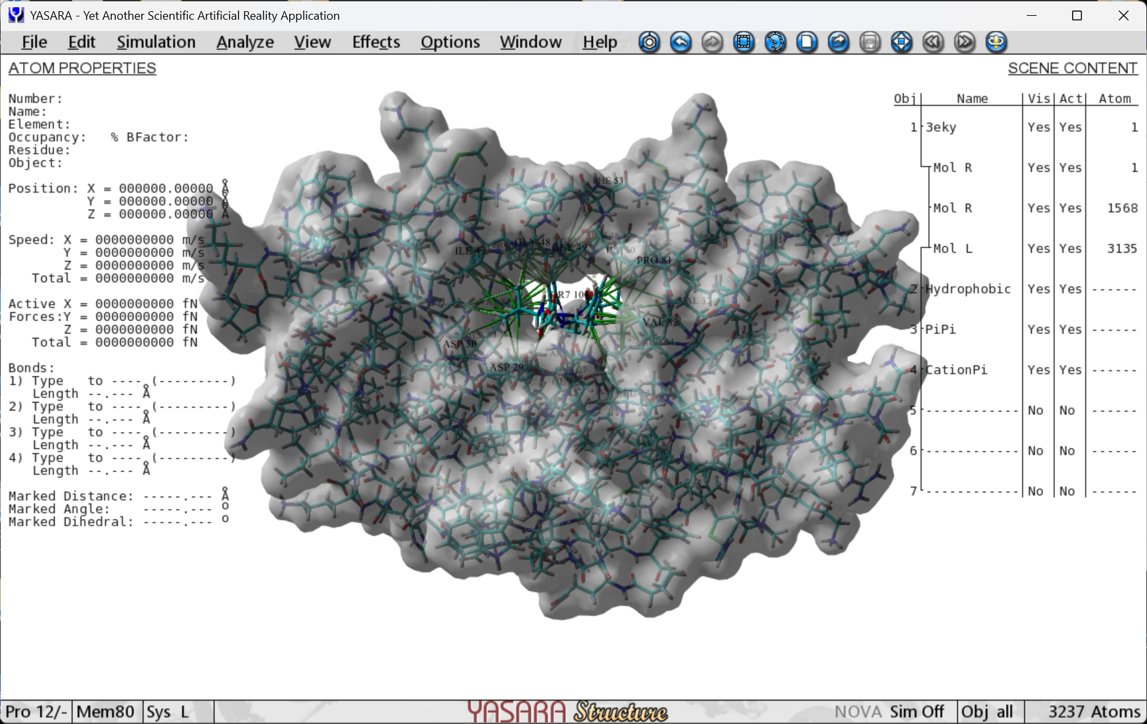Toggle Vis Yes for PiPi object
This screenshot has width=1147, height=724.
point(1038,330)
